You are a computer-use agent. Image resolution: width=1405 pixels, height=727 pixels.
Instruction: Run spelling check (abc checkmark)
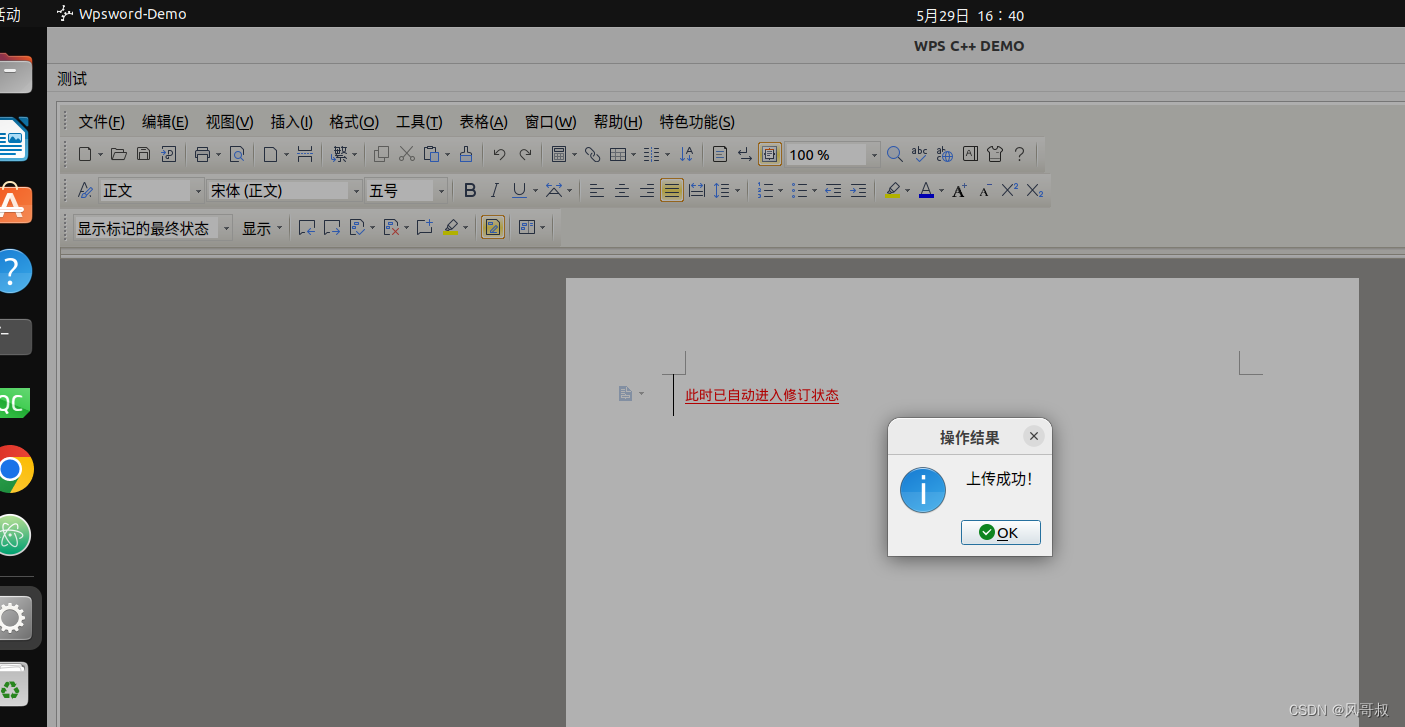[x=919, y=154]
